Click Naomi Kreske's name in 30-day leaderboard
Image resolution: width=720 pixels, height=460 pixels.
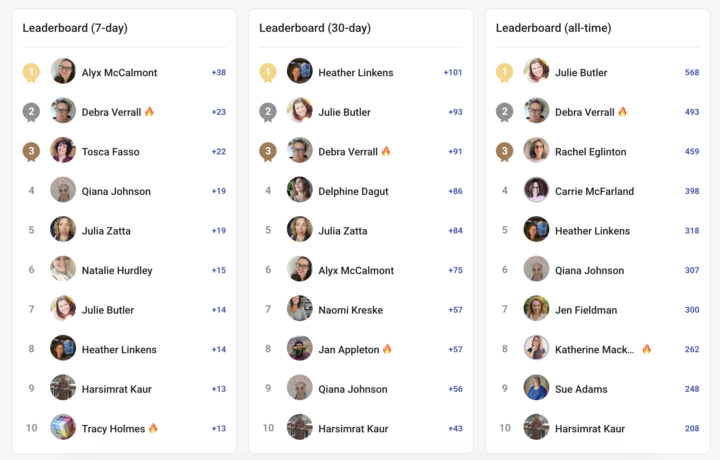(351, 310)
